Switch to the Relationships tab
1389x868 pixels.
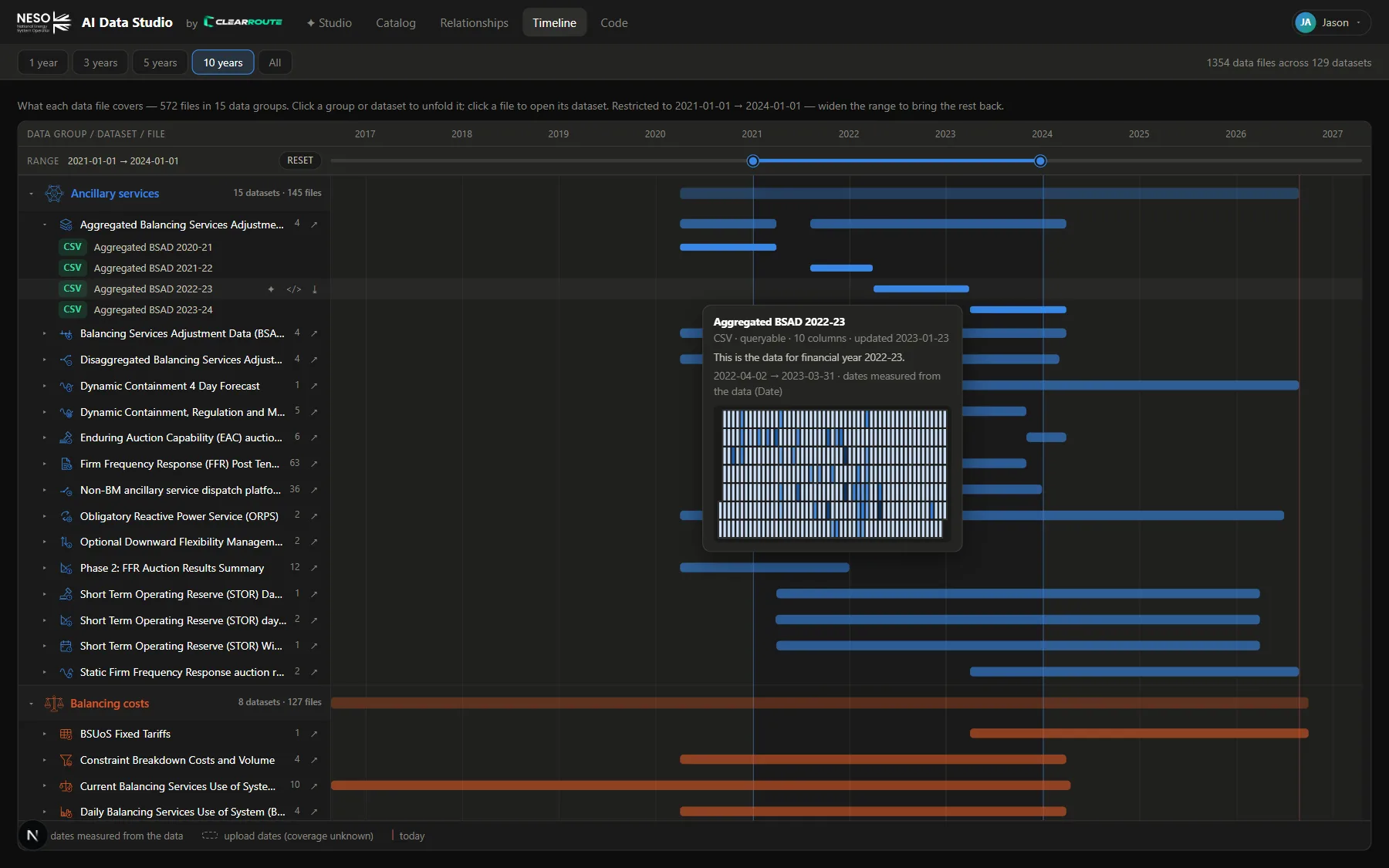click(x=474, y=22)
